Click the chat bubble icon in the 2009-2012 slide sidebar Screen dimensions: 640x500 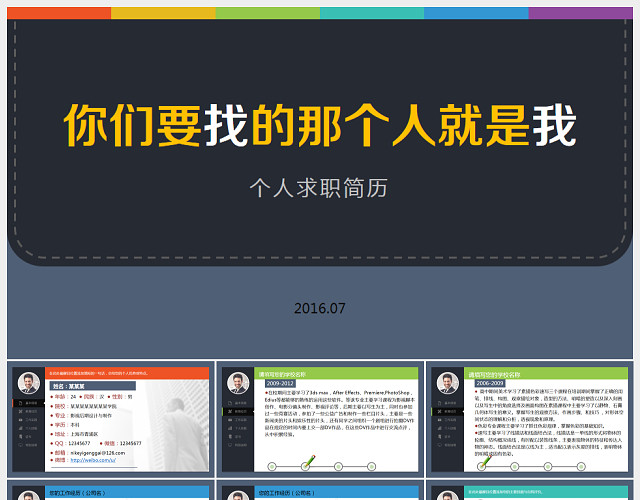(x=230, y=445)
